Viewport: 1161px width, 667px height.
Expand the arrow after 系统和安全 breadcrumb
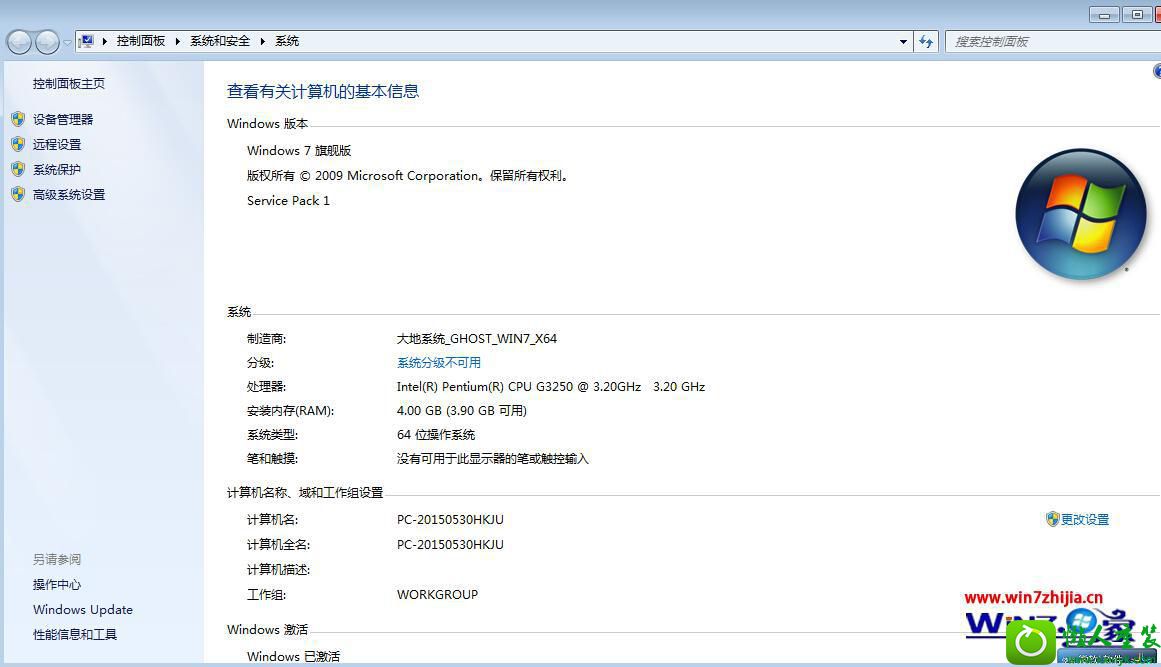tap(263, 41)
